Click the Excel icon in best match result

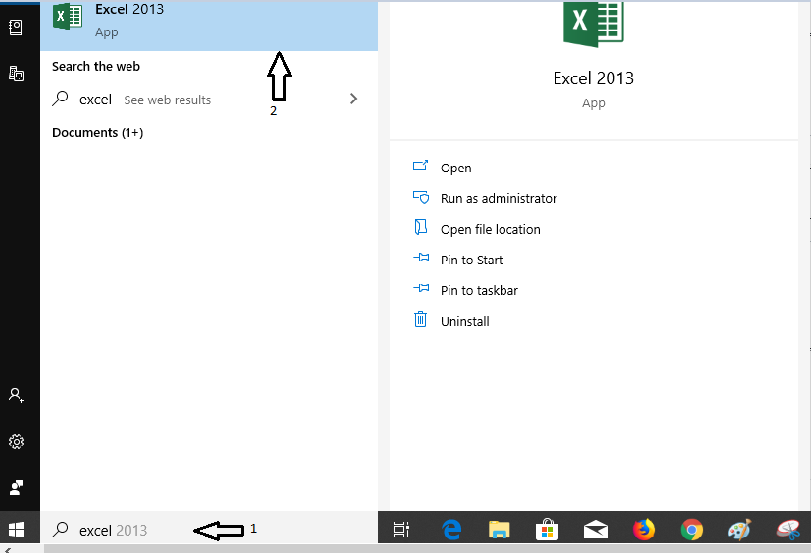pos(67,16)
